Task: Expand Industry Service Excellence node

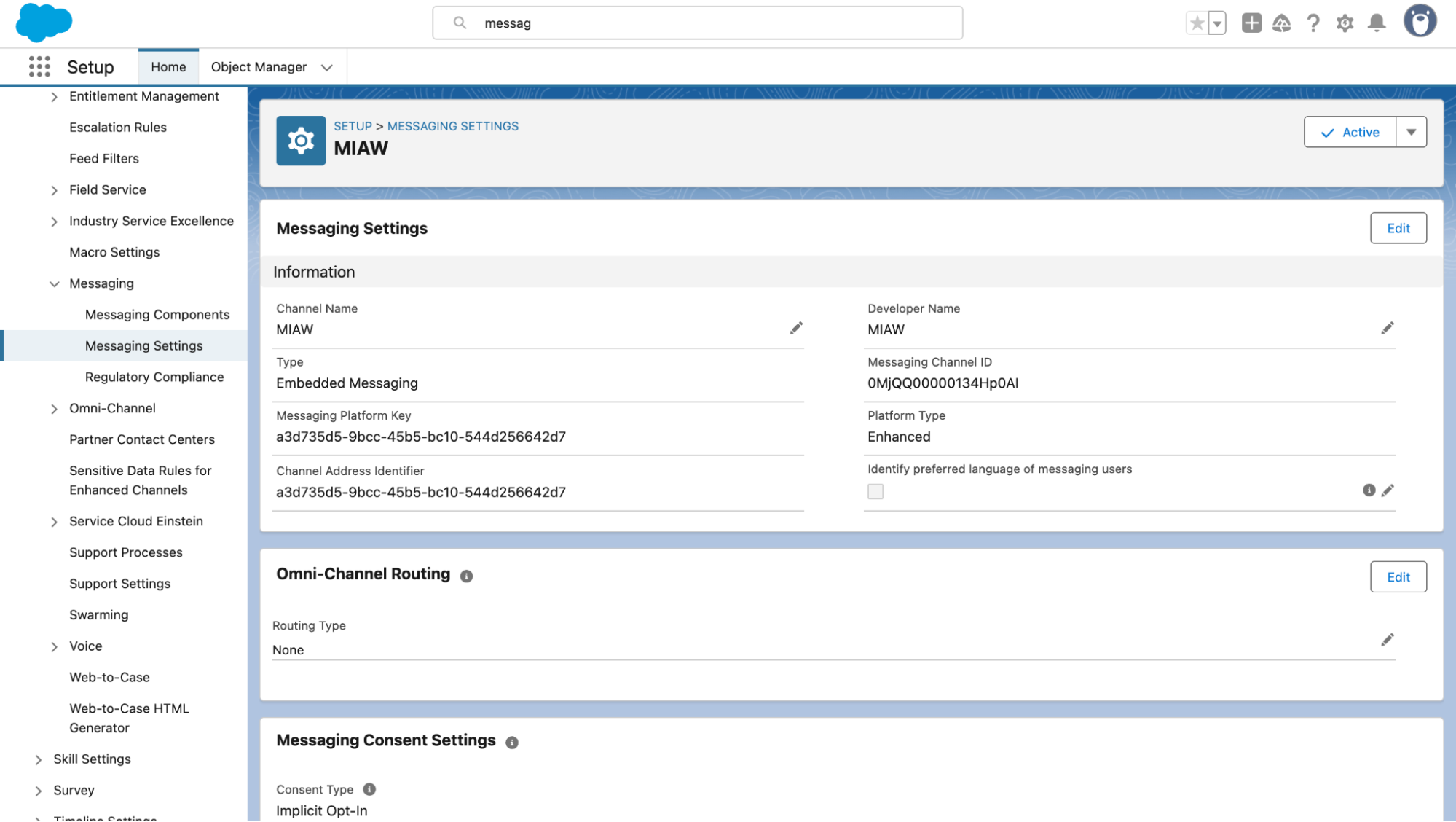Action: click(x=54, y=222)
